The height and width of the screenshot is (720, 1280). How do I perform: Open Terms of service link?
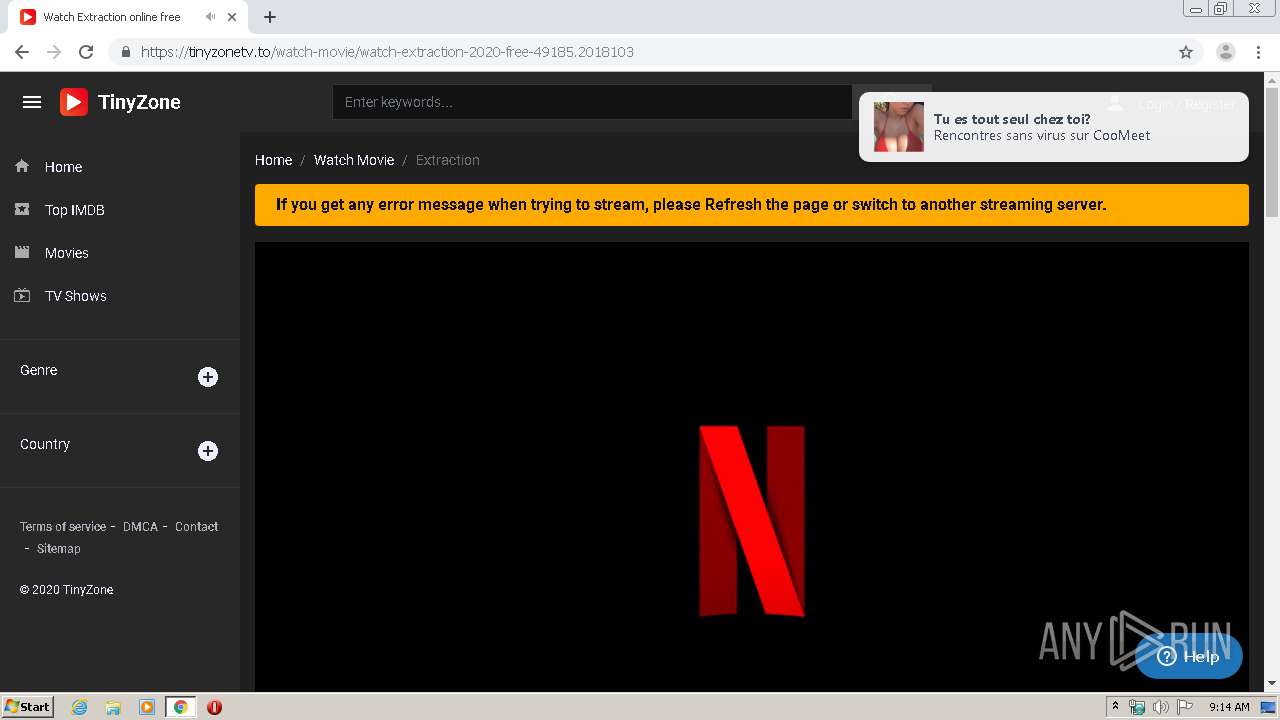pos(63,526)
